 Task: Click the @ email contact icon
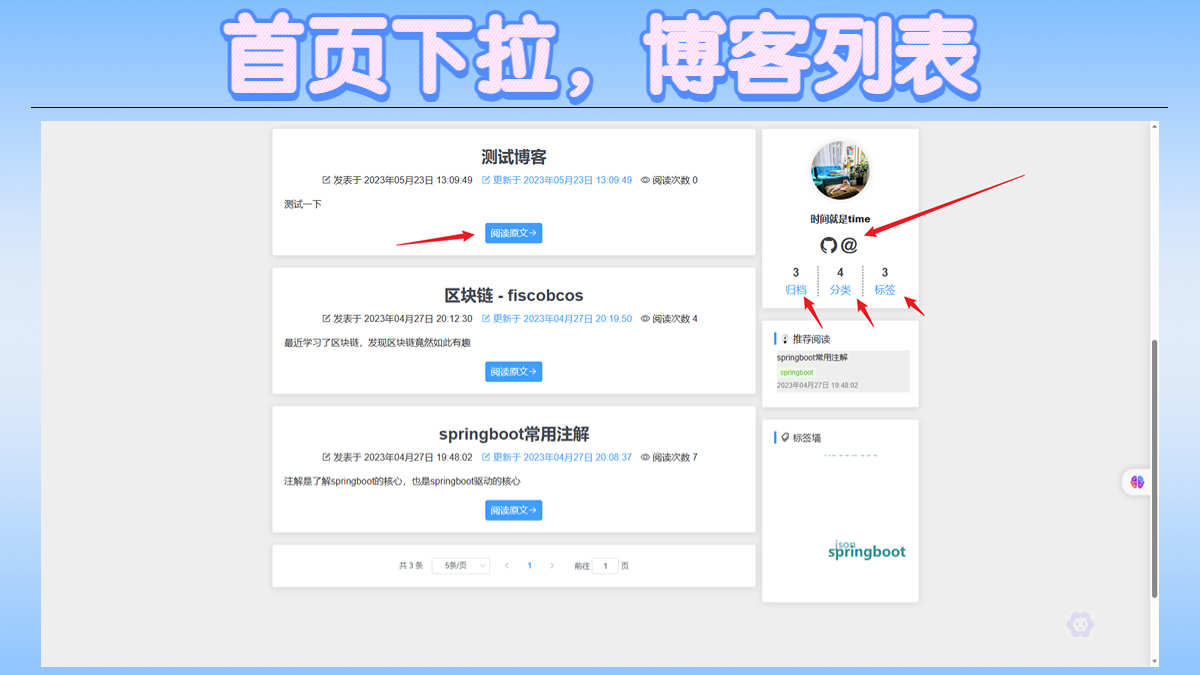click(x=849, y=245)
